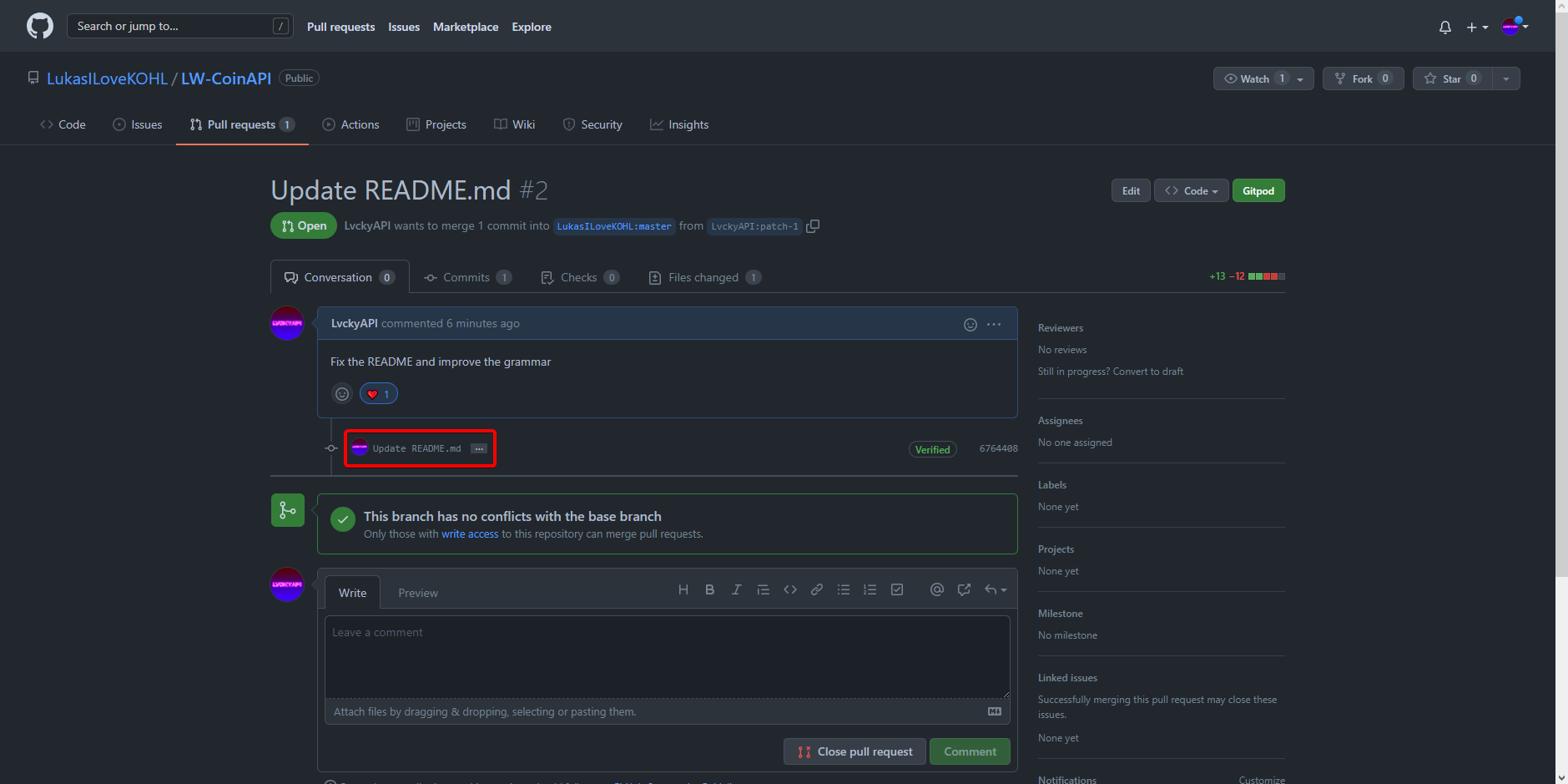The image size is (1568, 784).
Task: Click the Bold formatting icon
Action: (709, 589)
